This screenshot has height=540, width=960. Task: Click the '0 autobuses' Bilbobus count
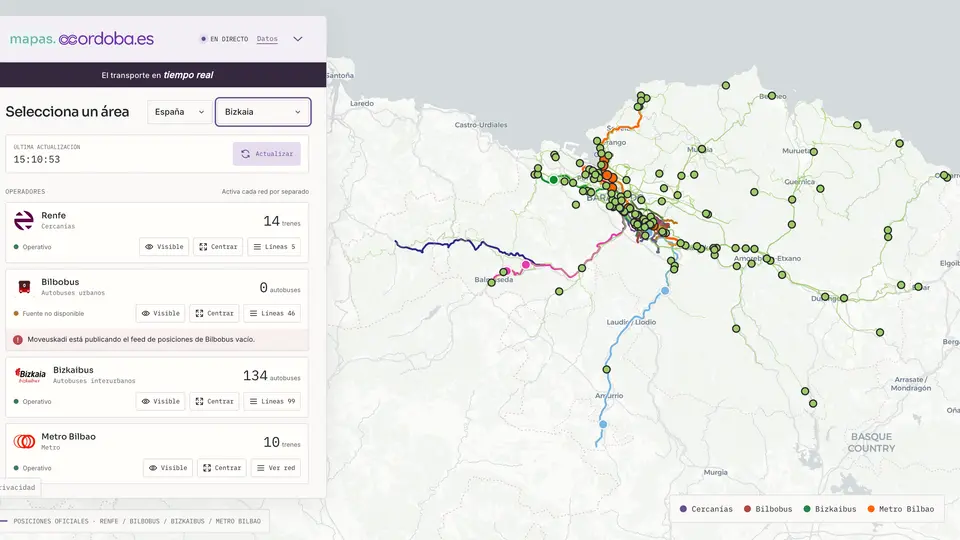coord(280,288)
